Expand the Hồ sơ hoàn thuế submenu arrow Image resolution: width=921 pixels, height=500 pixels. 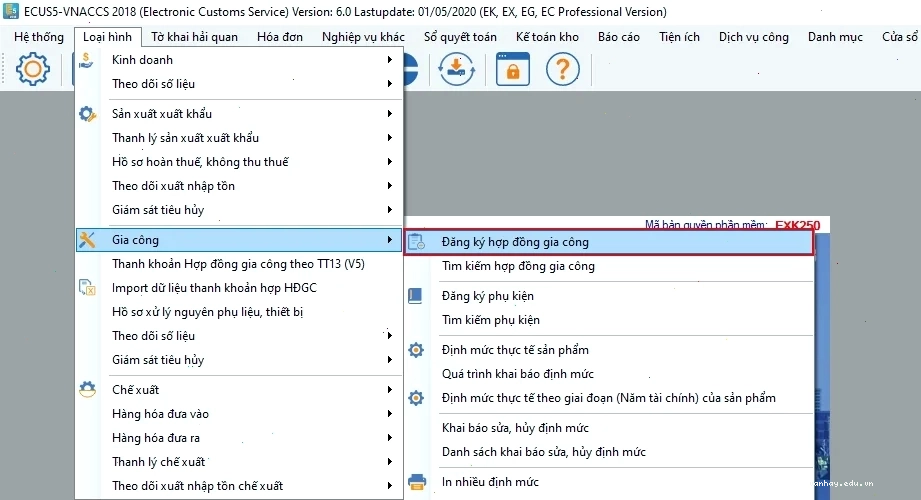[389, 162]
